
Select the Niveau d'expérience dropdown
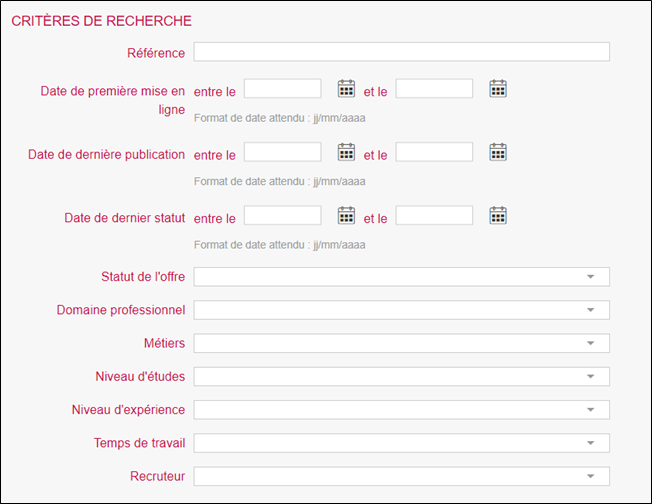(401, 410)
